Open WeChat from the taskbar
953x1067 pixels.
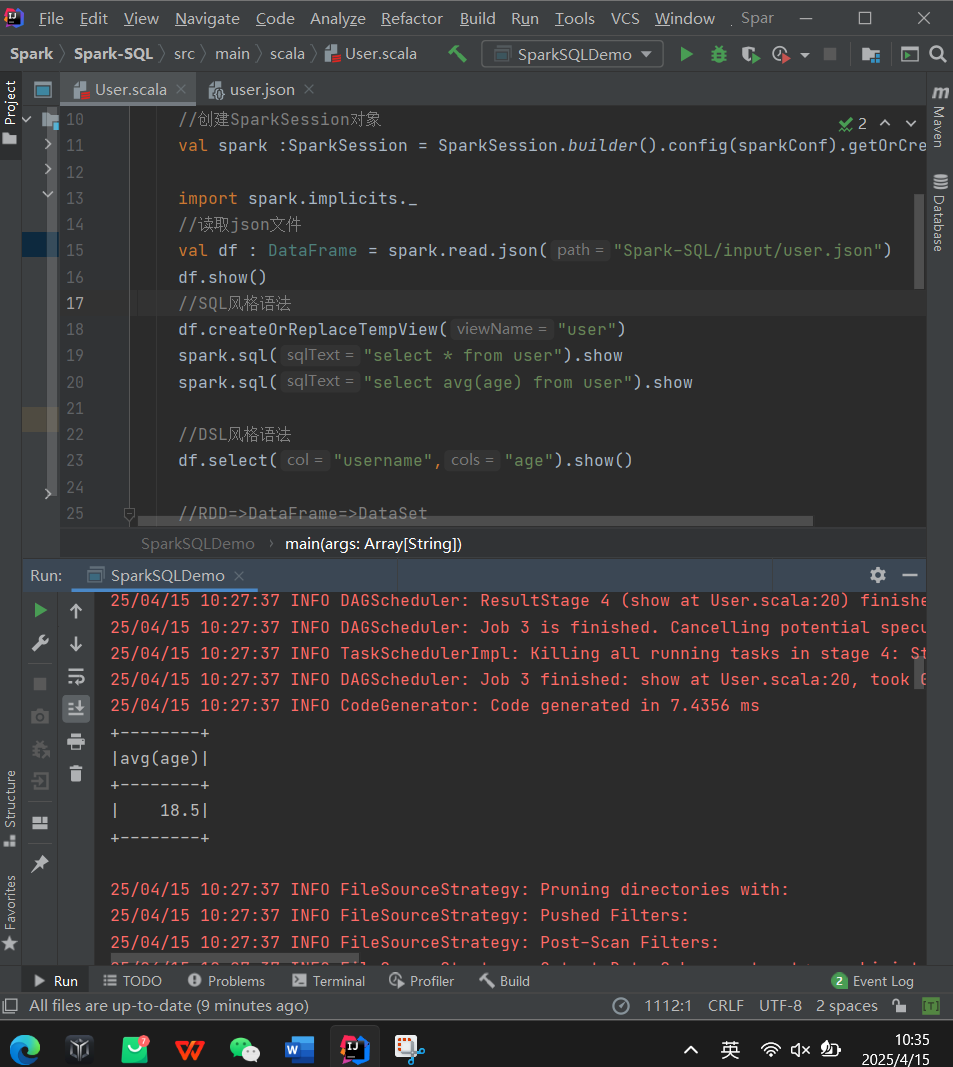244,1049
